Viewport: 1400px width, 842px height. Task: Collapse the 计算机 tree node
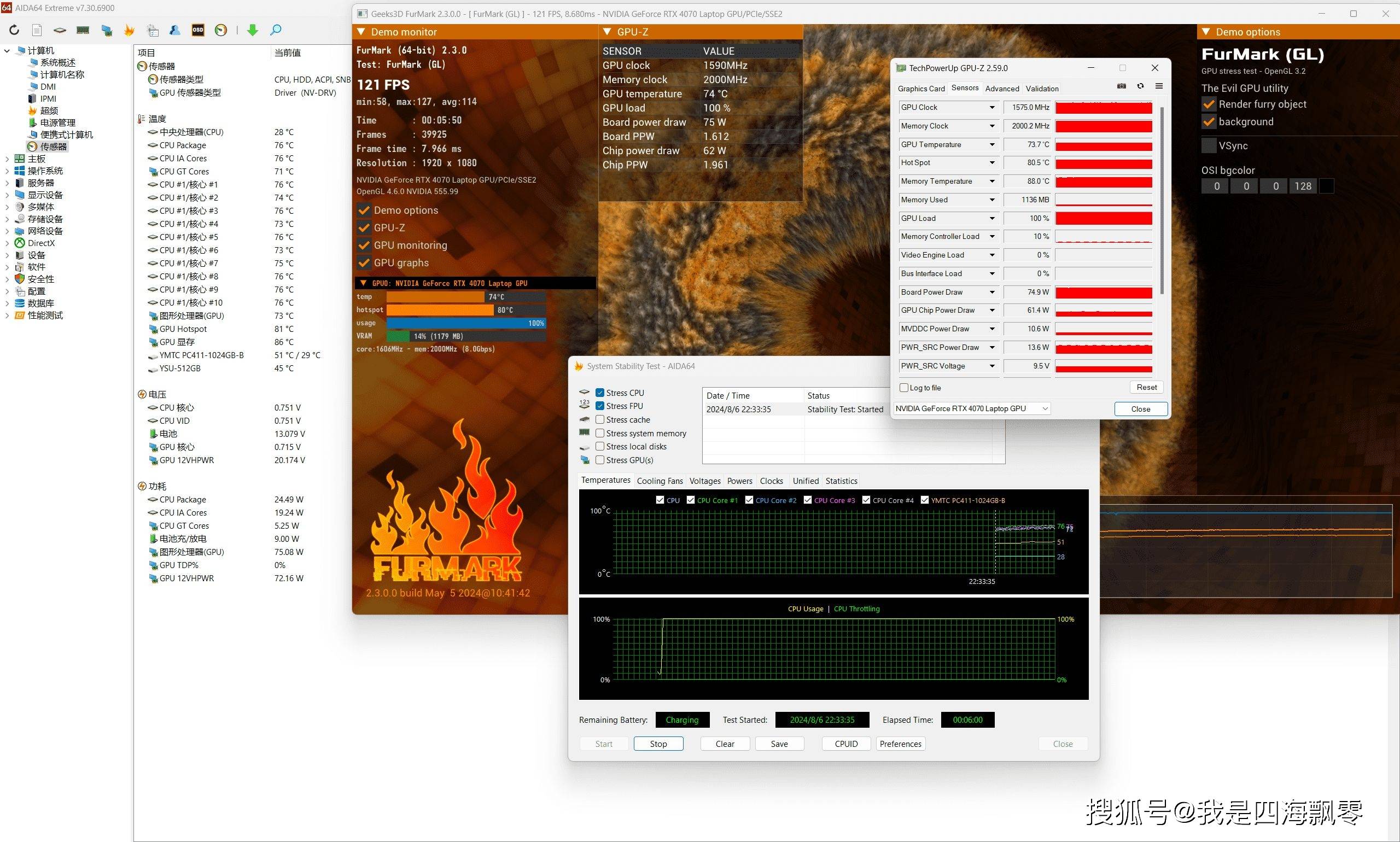pos(7,50)
